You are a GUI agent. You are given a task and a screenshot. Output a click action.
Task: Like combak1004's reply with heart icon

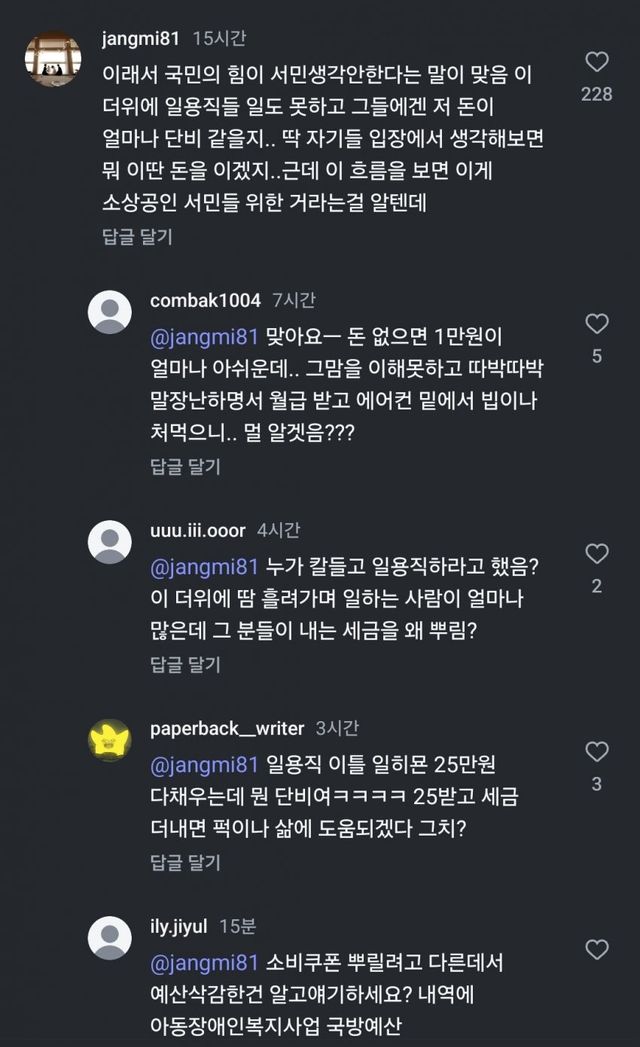point(597,324)
